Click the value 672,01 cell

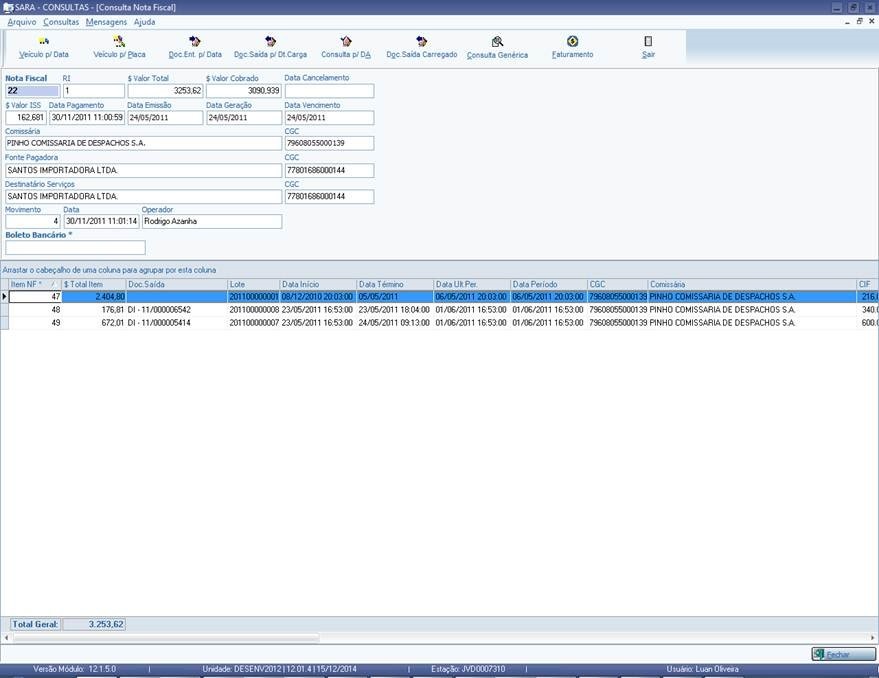[x=94, y=323]
